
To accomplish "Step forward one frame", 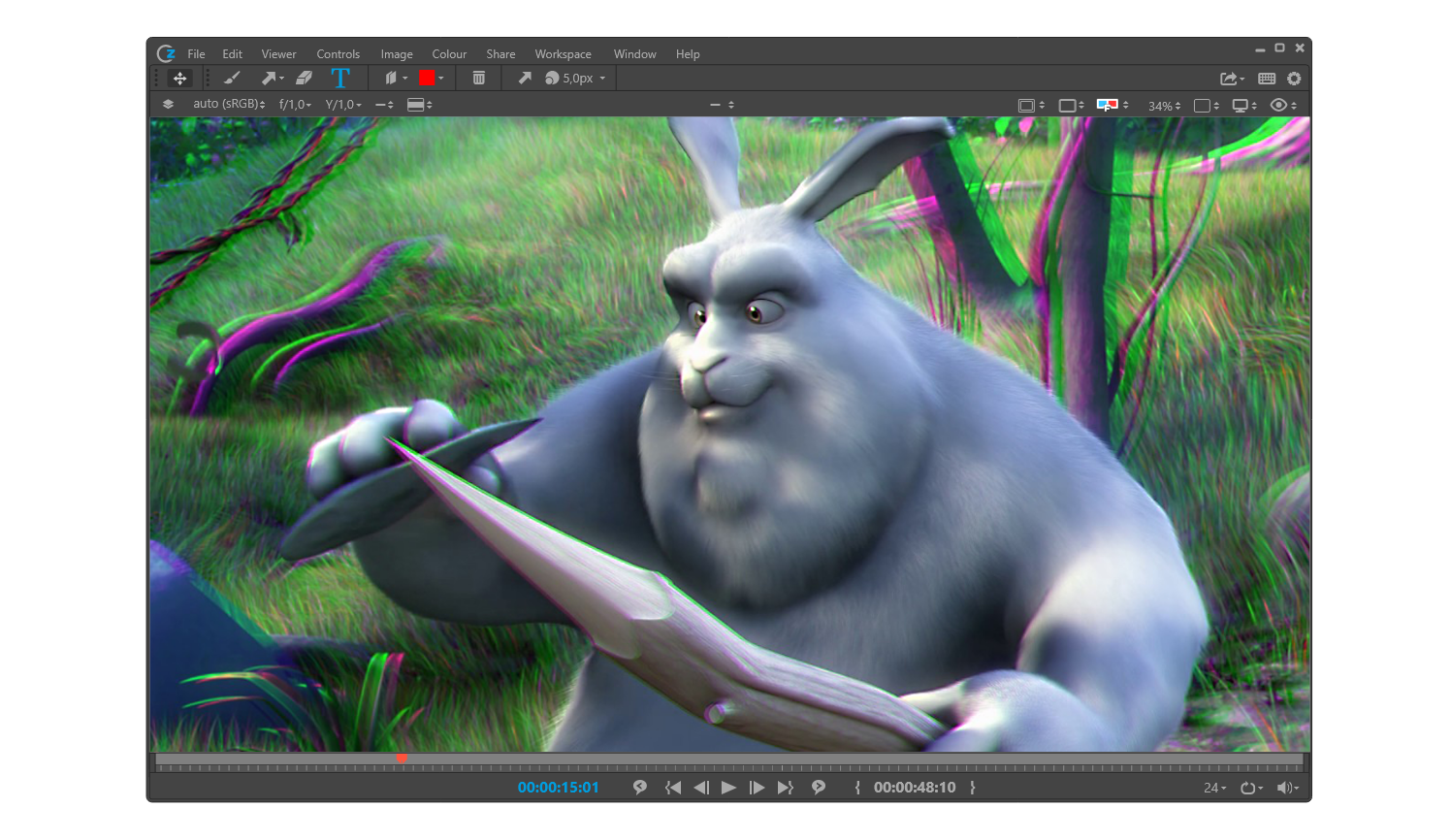I will pyautogui.click(x=757, y=788).
